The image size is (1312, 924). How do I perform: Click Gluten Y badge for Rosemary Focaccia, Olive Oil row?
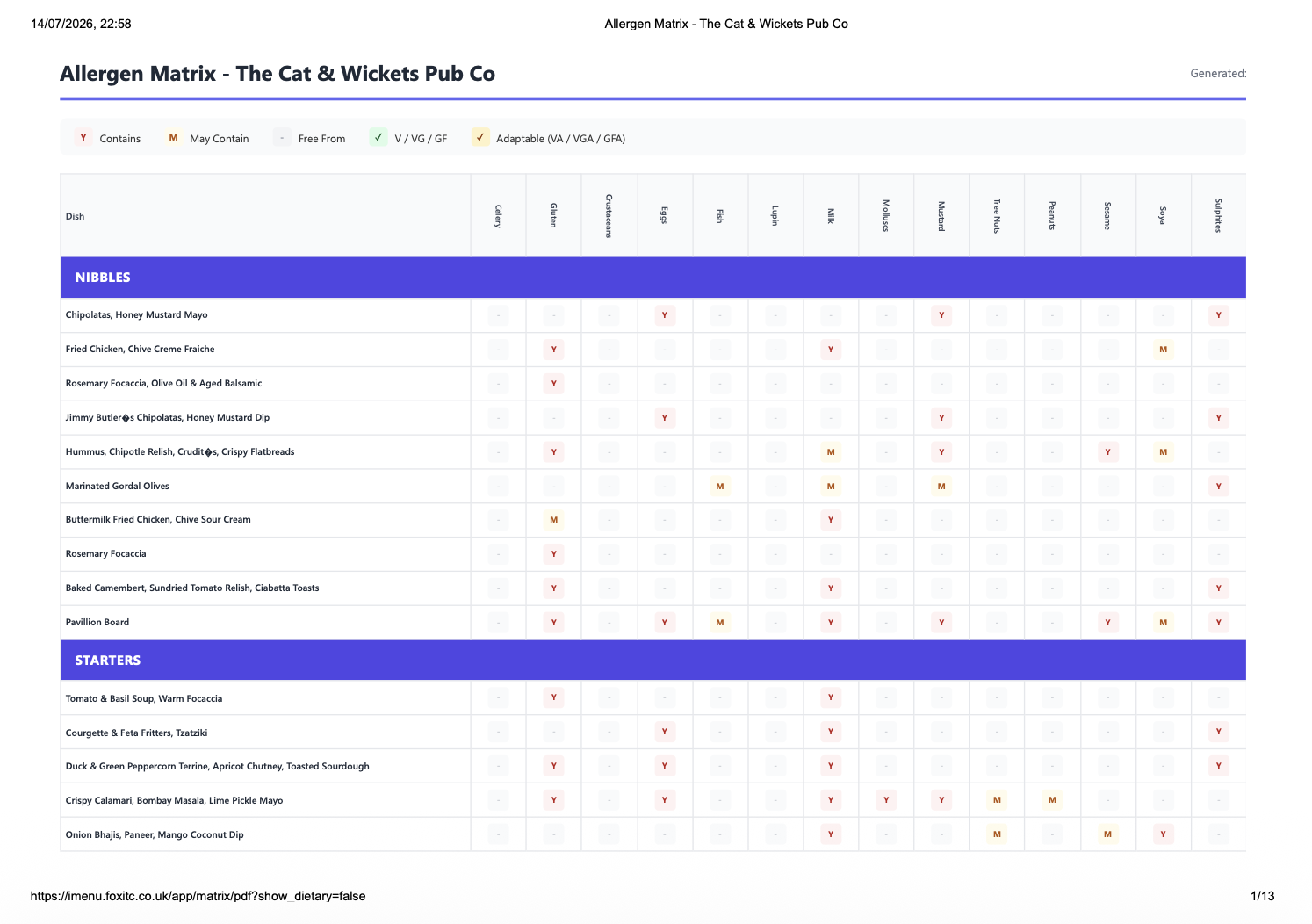(554, 384)
